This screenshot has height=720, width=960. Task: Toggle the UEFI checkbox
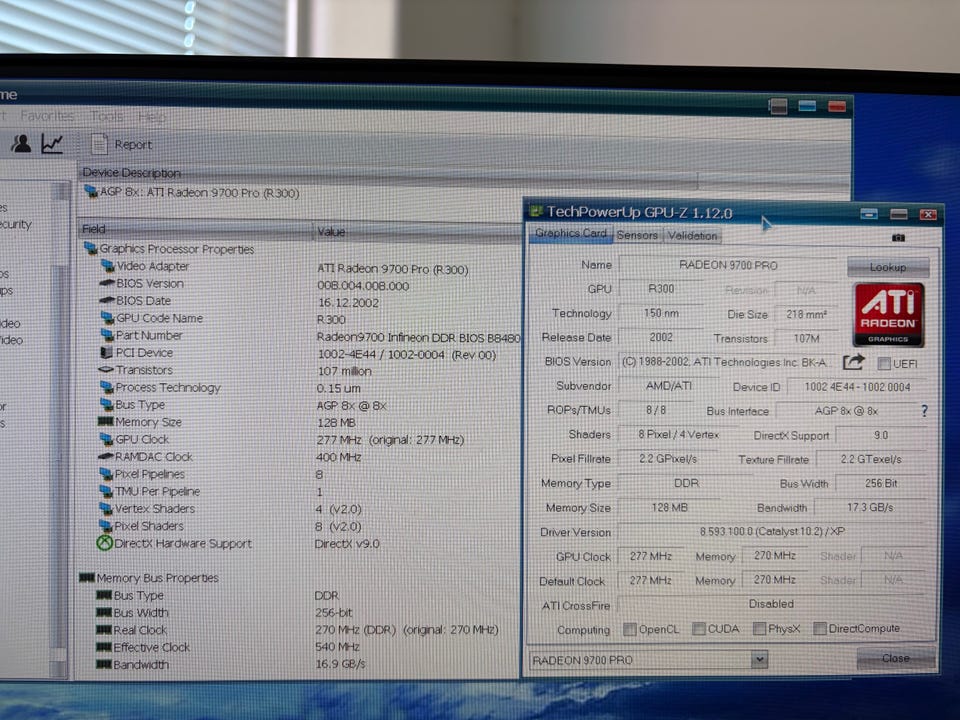[x=884, y=364]
